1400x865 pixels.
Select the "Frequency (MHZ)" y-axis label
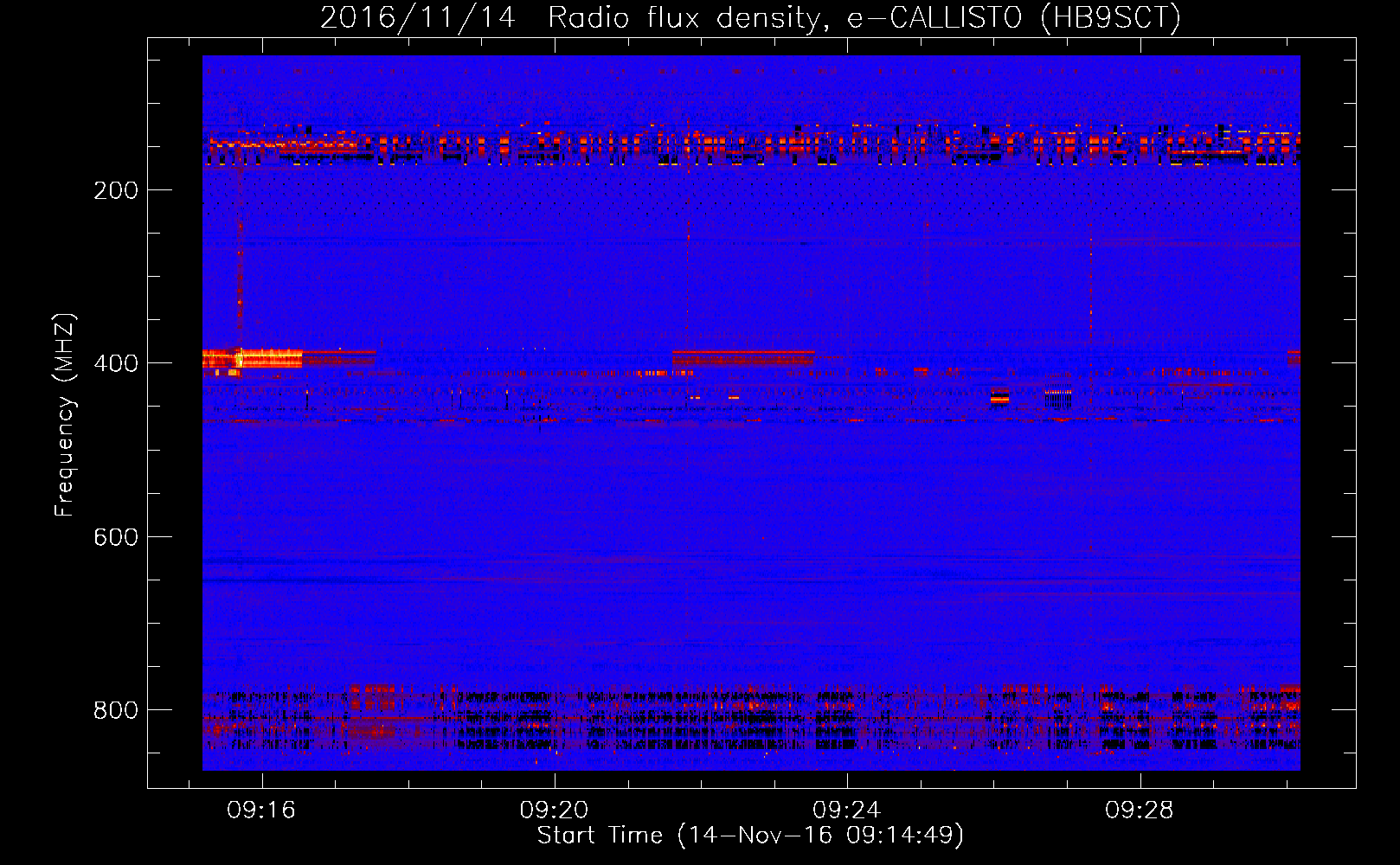65,415
